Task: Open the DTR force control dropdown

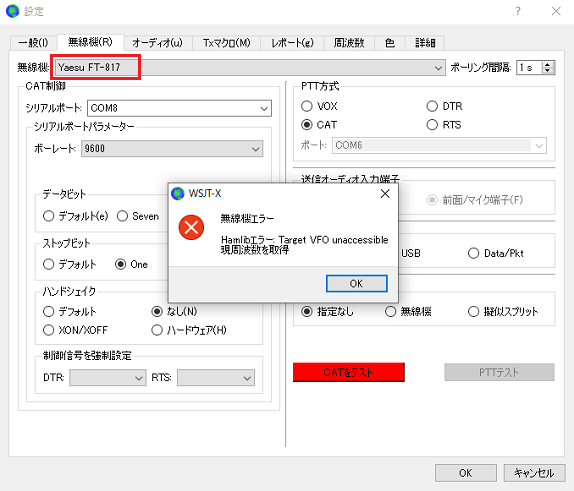Action: [108, 378]
